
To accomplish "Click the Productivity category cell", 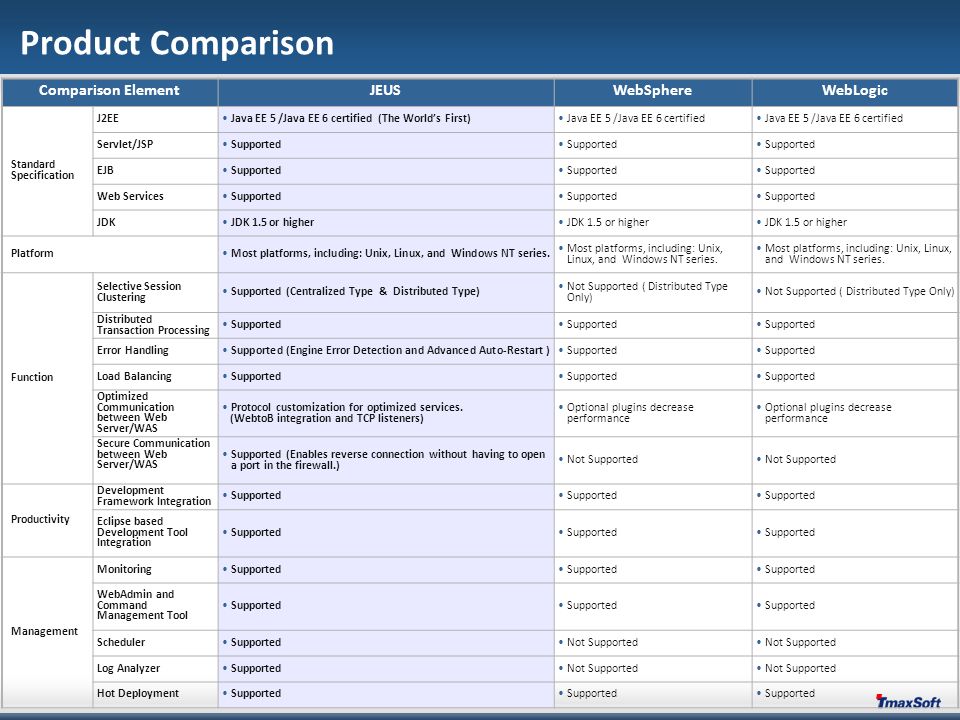I will pos(47,520).
